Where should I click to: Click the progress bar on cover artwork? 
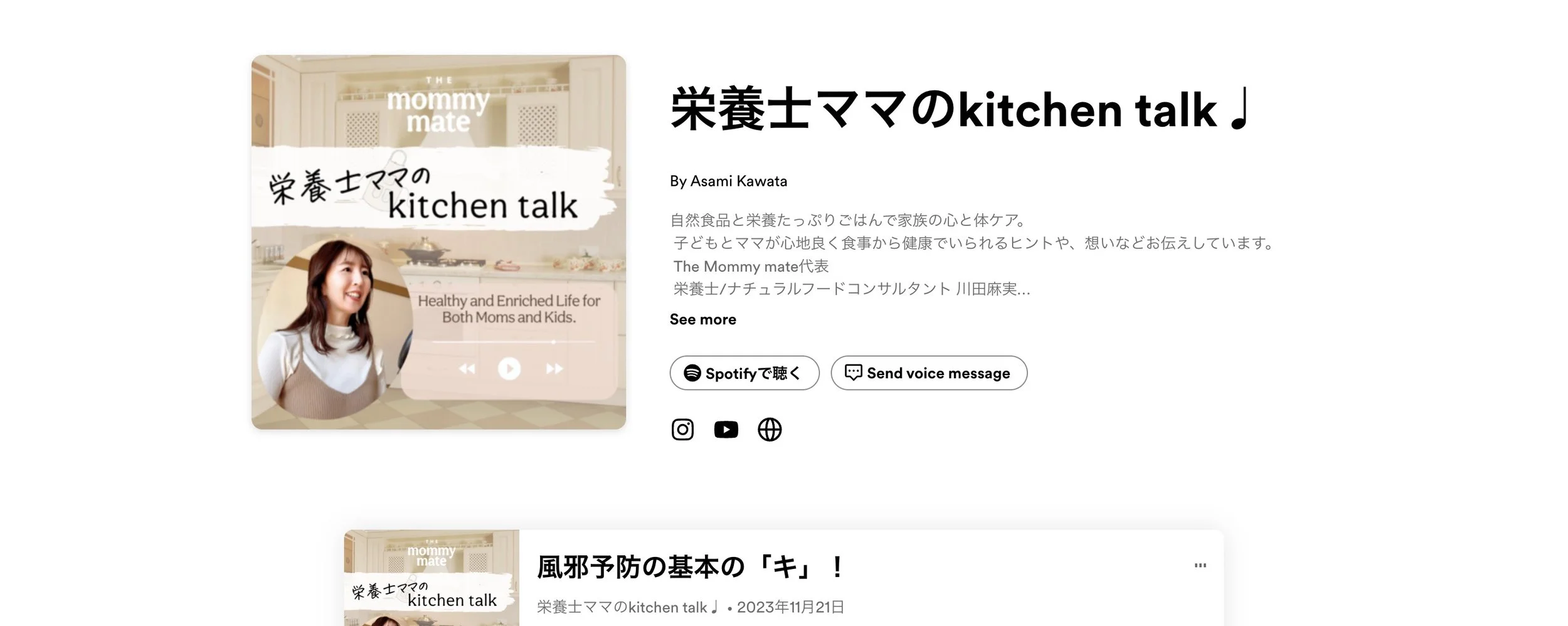pos(513,342)
